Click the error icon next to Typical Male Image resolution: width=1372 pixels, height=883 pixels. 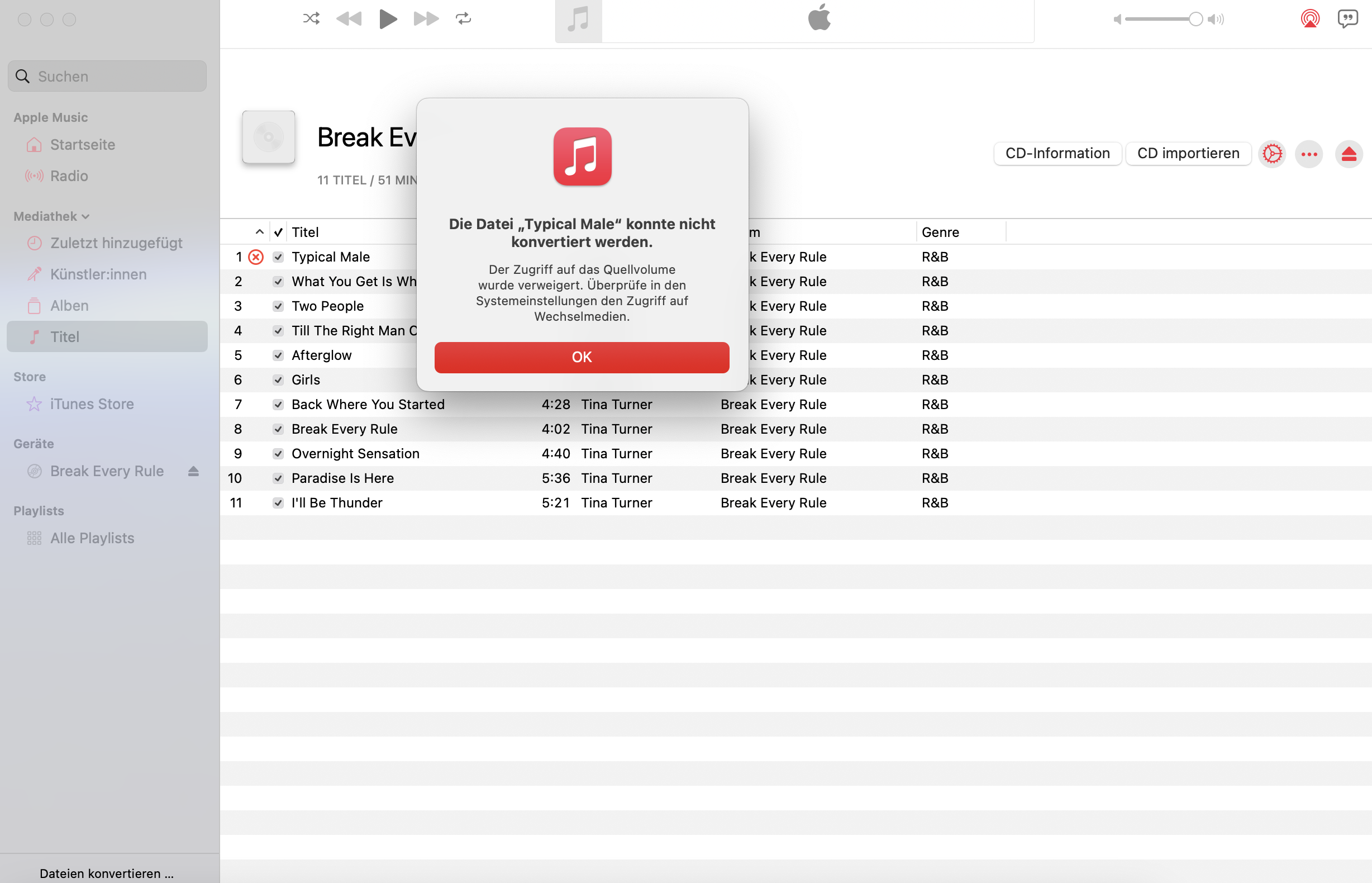256,257
